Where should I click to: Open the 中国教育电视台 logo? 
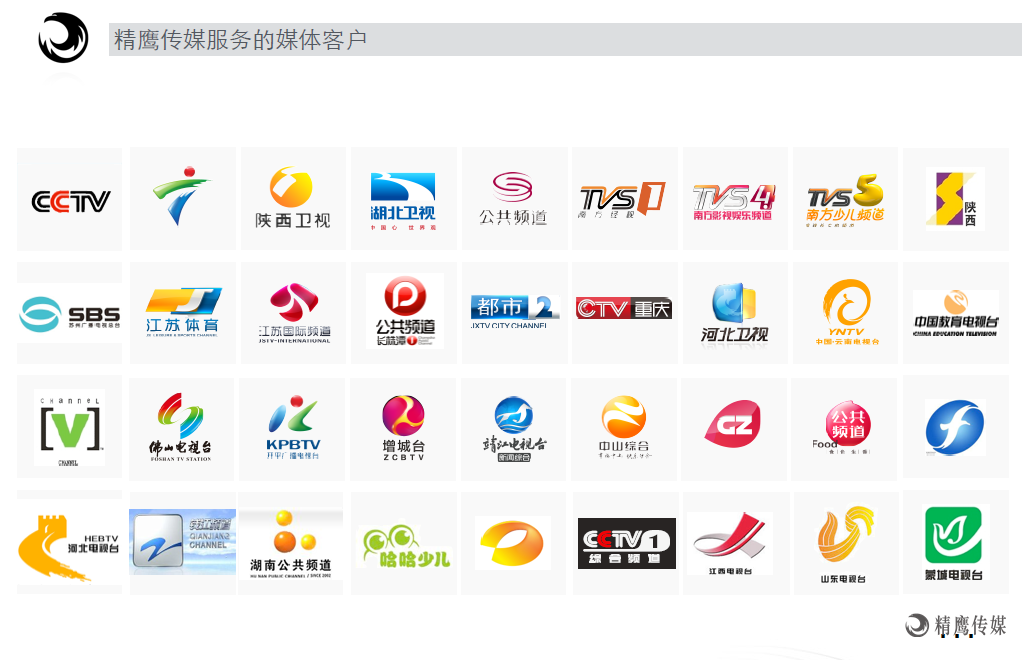click(x=956, y=313)
